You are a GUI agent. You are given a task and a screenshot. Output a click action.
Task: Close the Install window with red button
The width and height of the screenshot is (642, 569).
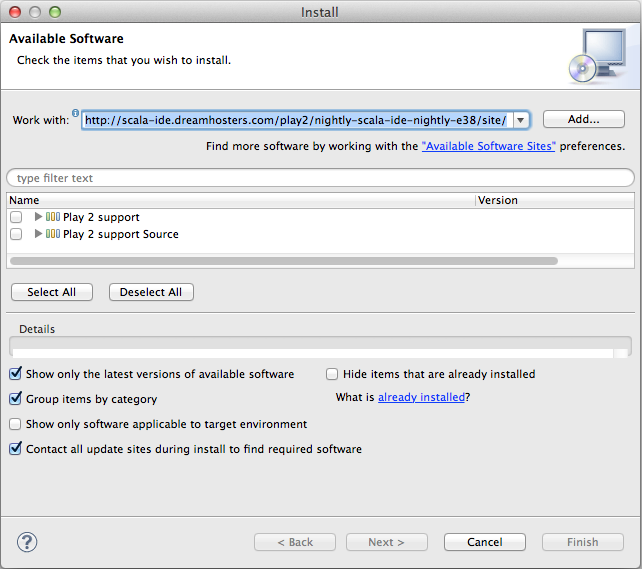coord(15,12)
